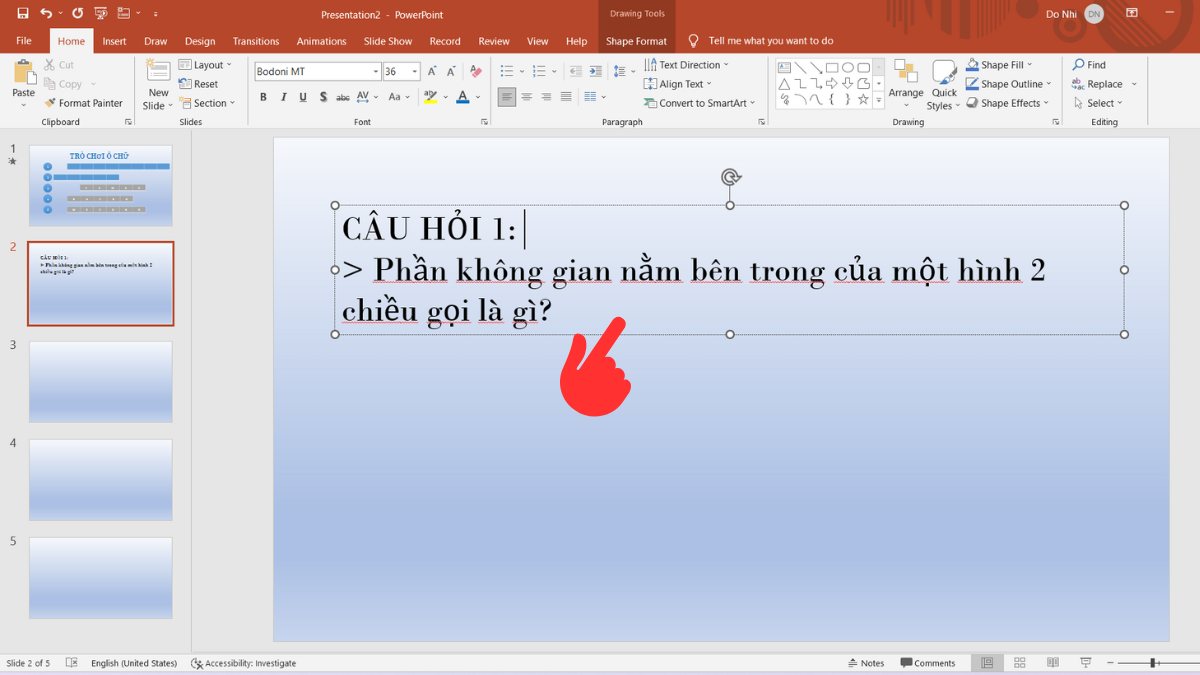Increase the font size

click(x=432, y=72)
